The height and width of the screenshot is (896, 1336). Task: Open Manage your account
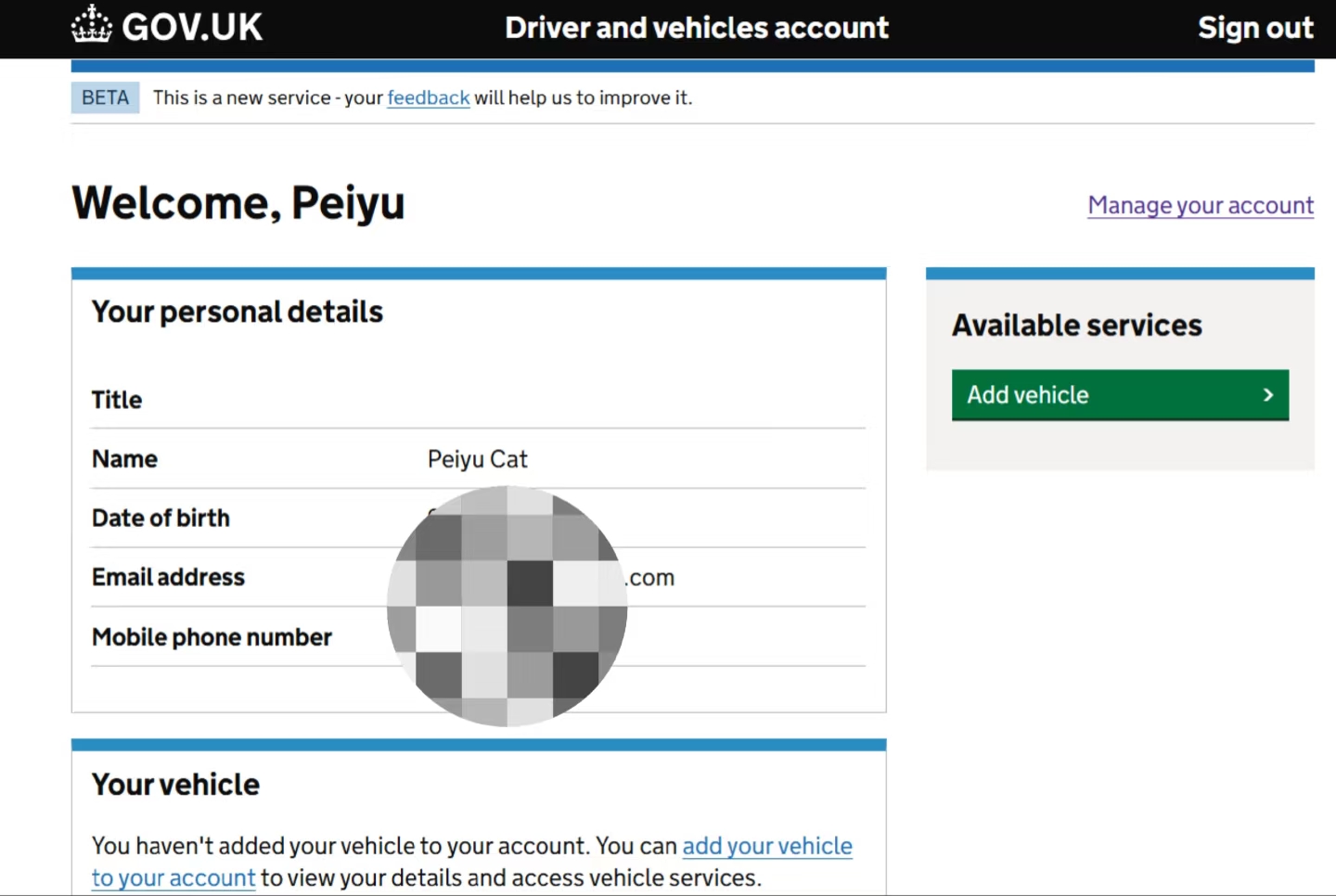[x=1200, y=205]
